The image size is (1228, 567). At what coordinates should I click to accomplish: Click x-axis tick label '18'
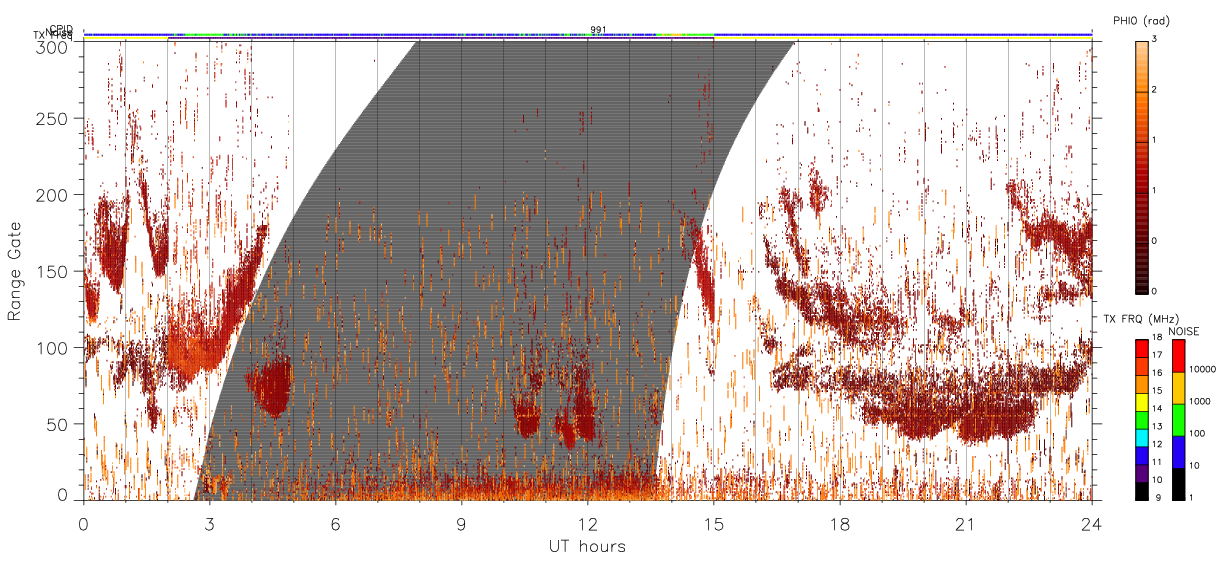[839, 522]
